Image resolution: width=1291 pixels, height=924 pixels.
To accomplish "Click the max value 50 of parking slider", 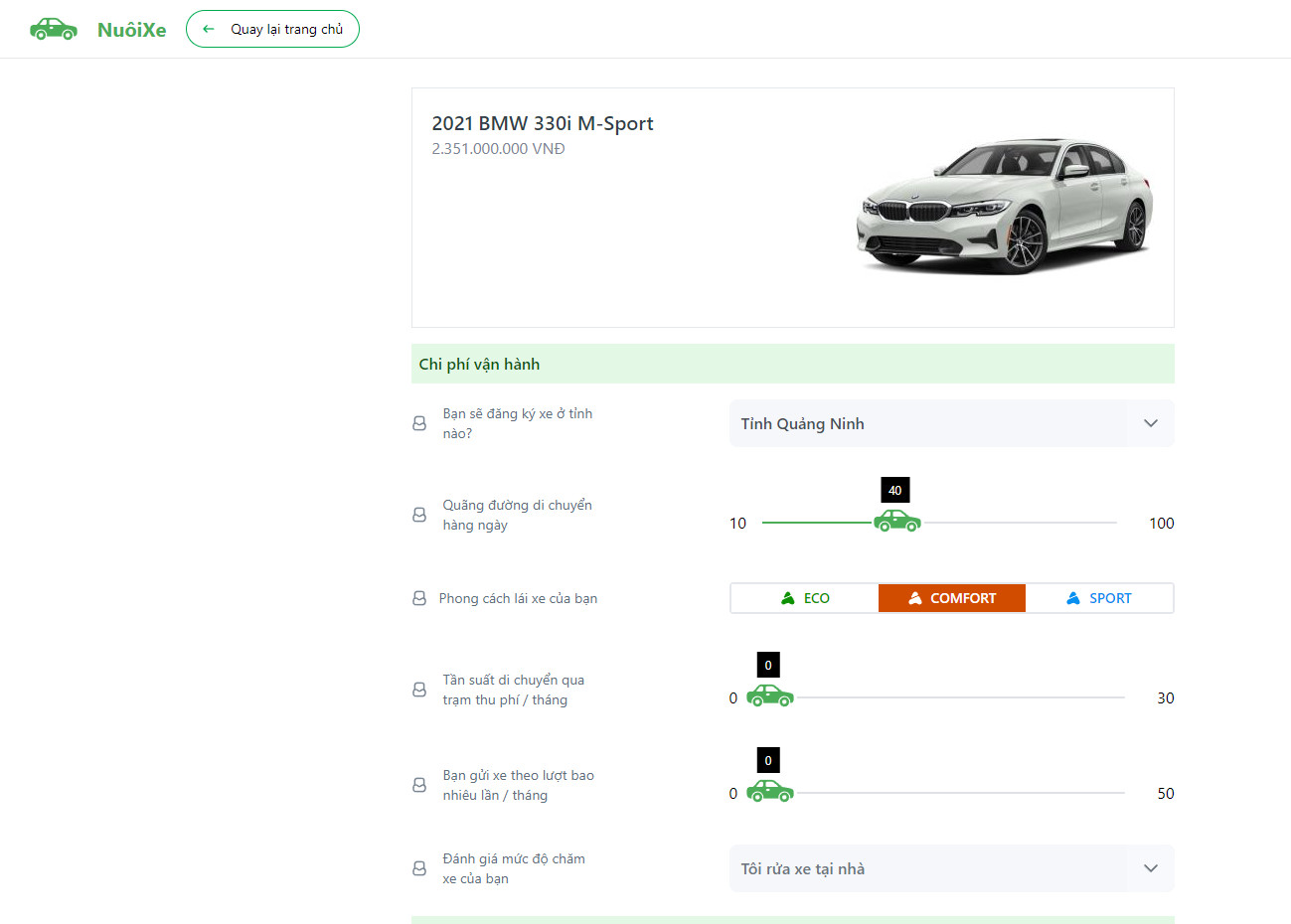I will pyautogui.click(x=1166, y=794).
